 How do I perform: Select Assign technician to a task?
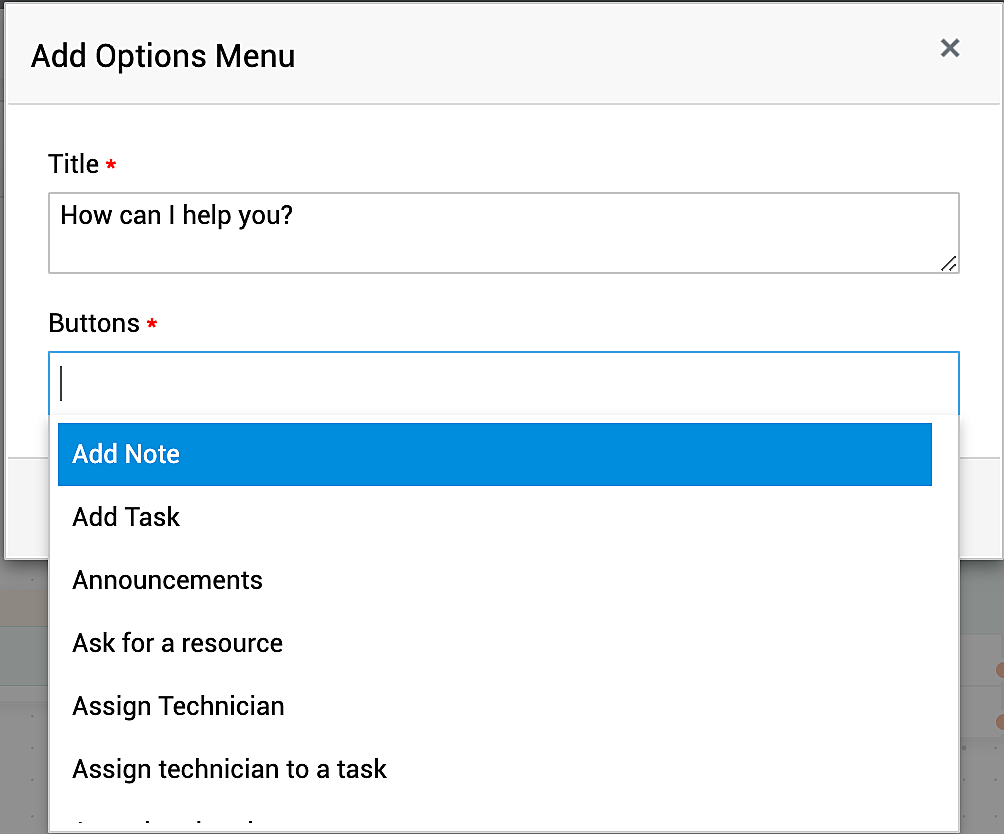494,769
